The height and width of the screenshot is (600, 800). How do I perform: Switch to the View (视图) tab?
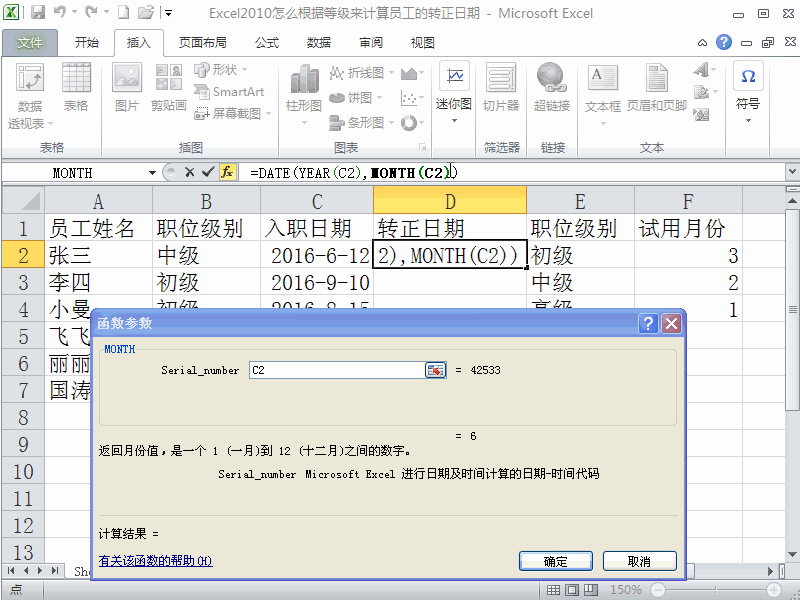click(422, 43)
